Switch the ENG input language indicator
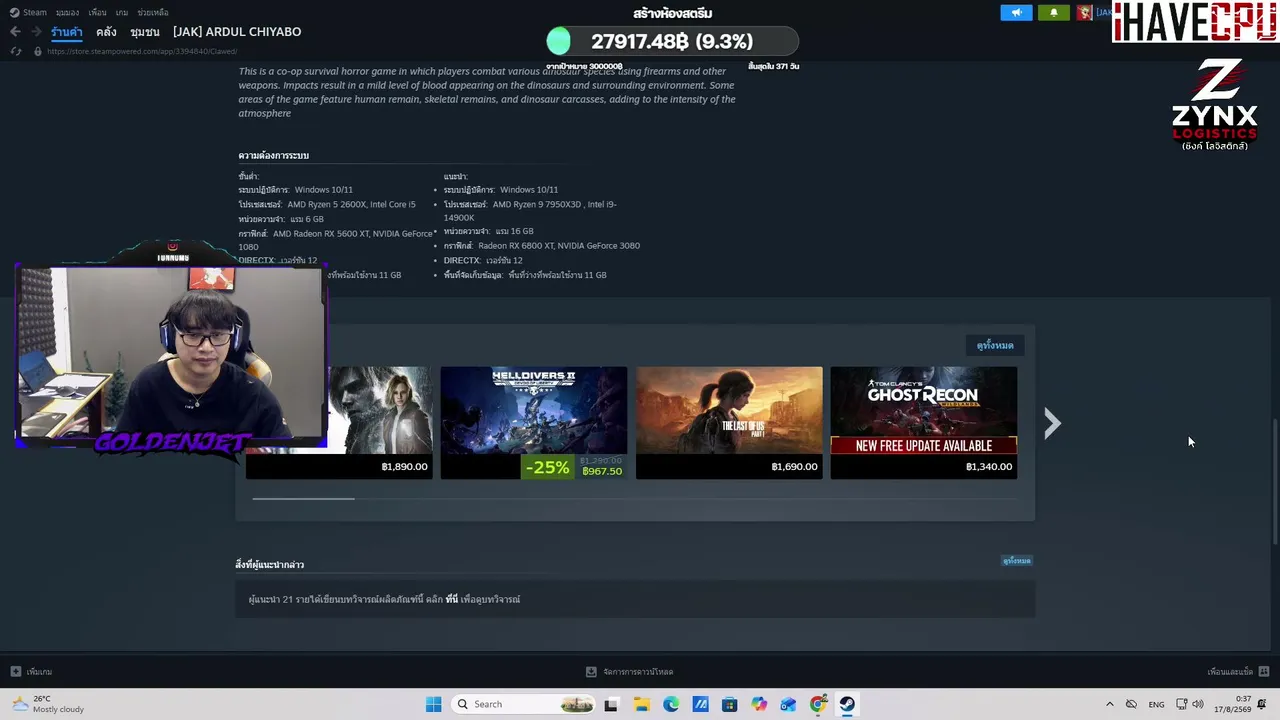Image resolution: width=1280 pixels, height=720 pixels. [1156, 704]
